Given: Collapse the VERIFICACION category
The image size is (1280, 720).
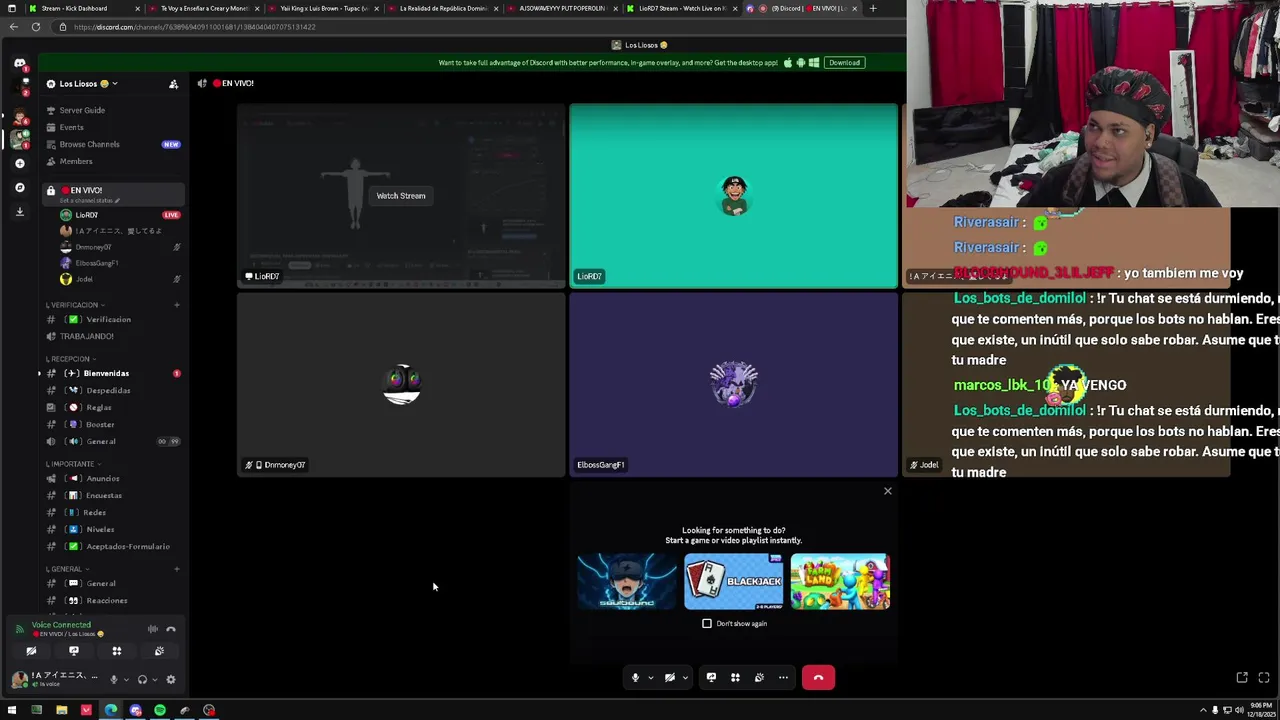Looking at the screenshot, I should click(x=74, y=305).
